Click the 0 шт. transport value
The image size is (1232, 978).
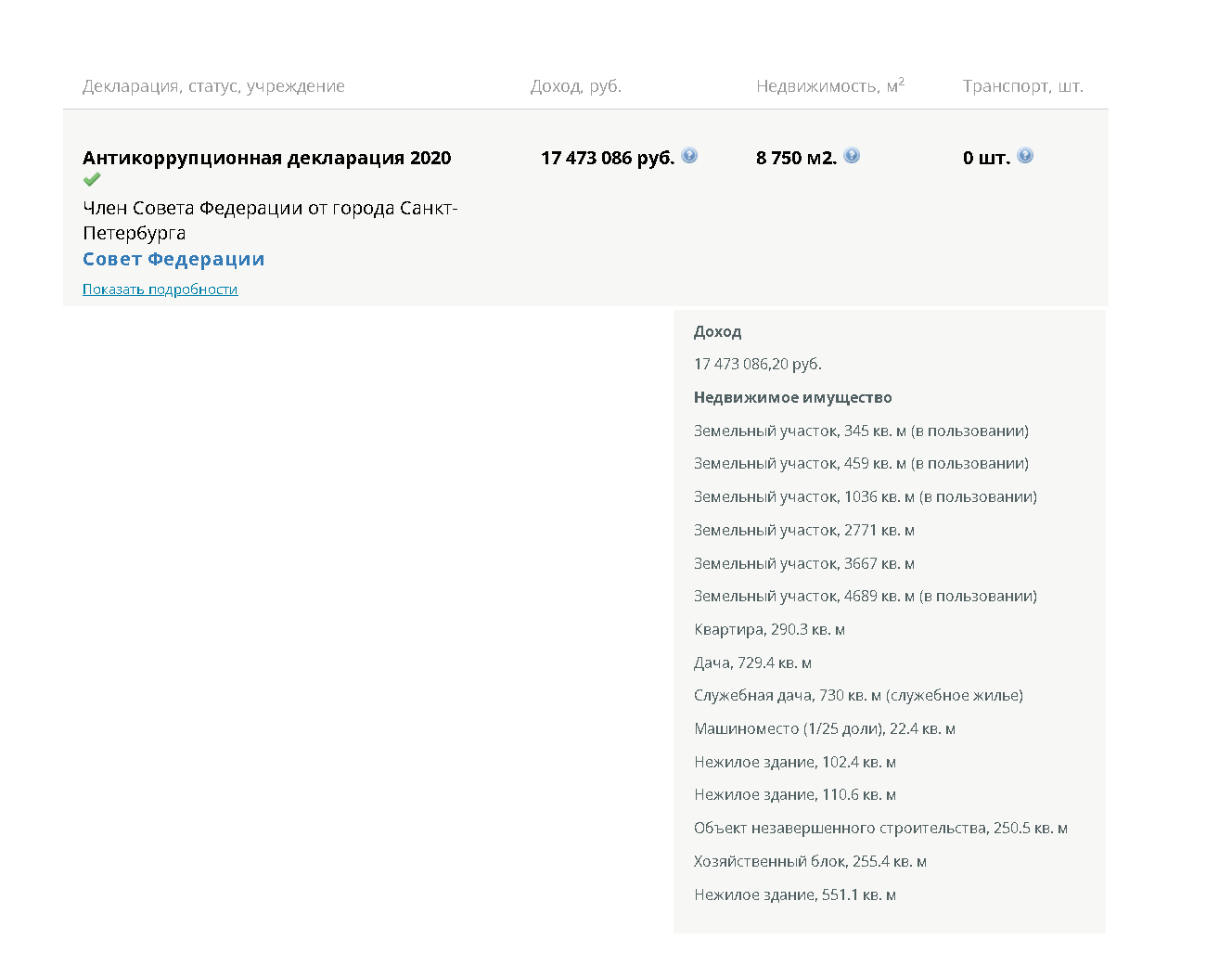coord(986,158)
